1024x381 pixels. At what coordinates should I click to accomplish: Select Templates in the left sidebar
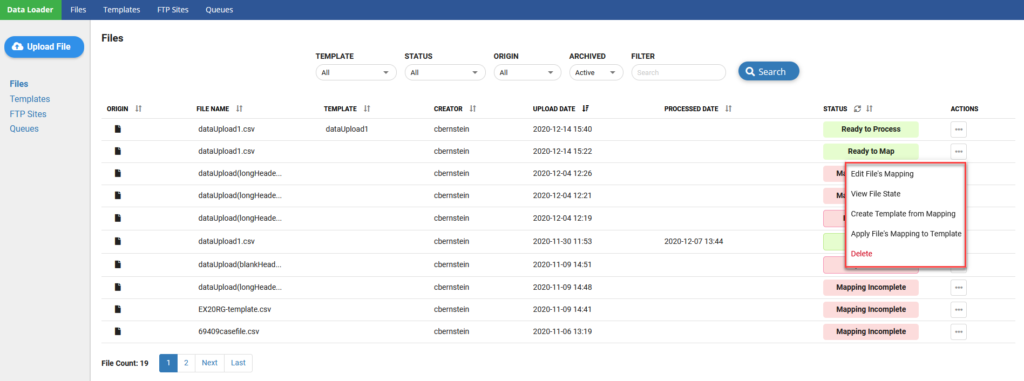pos(30,99)
